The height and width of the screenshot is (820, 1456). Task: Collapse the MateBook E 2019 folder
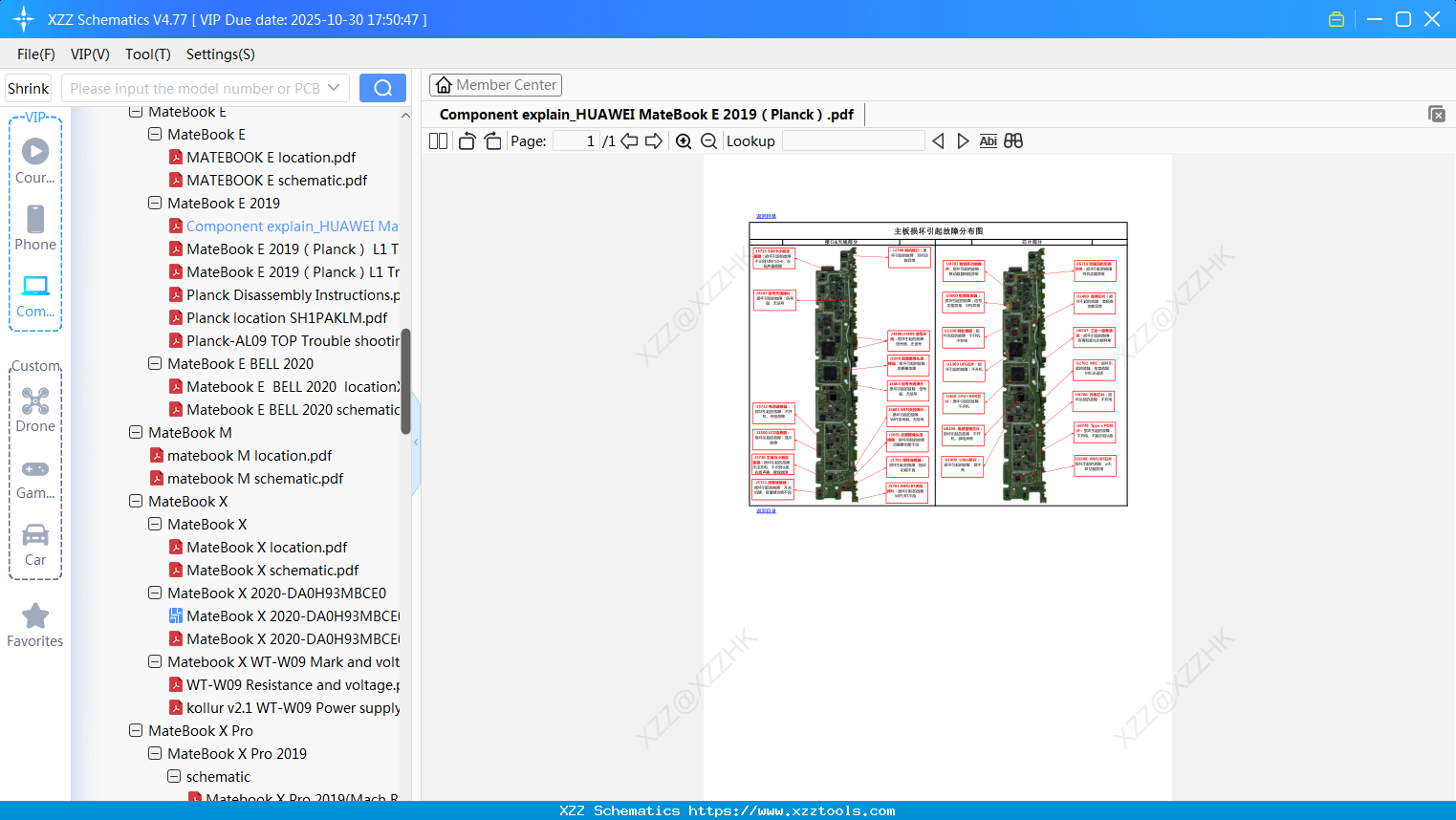coord(155,204)
